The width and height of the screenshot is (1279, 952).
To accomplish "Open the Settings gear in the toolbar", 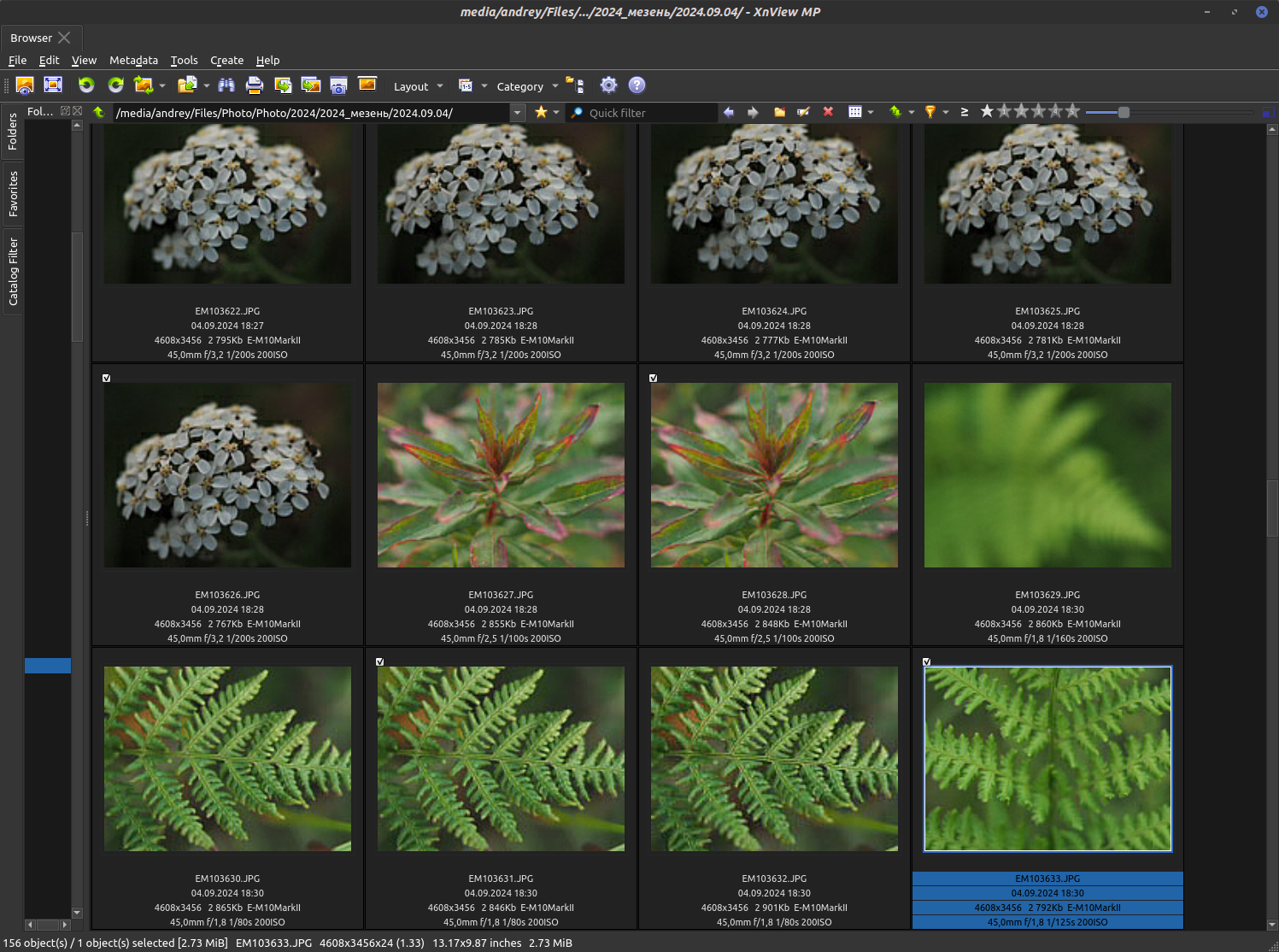I will pyautogui.click(x=608, y=85).
